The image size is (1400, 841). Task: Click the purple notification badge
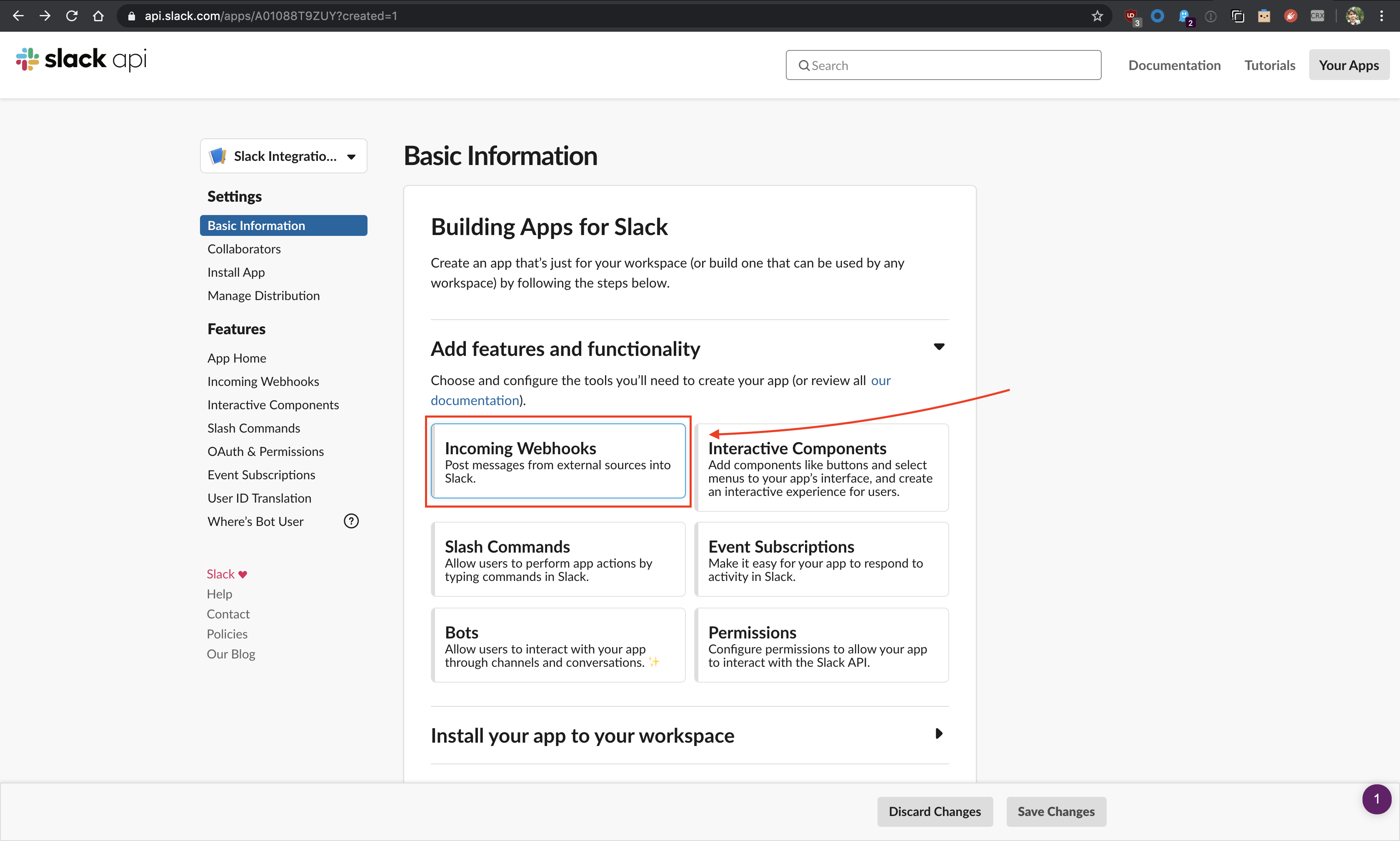coord(1376,799)
